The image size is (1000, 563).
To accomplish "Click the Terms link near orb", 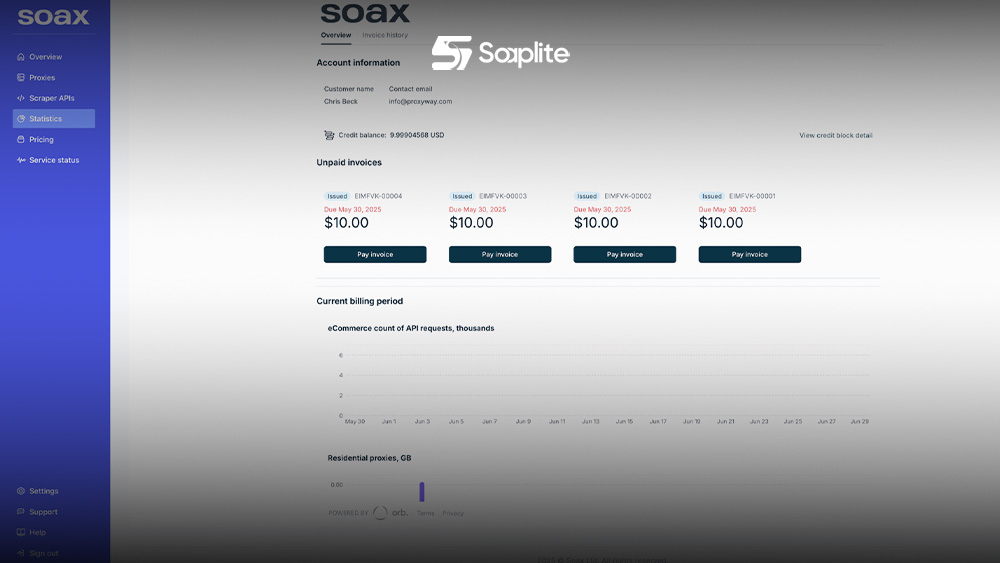I will 426,513.
